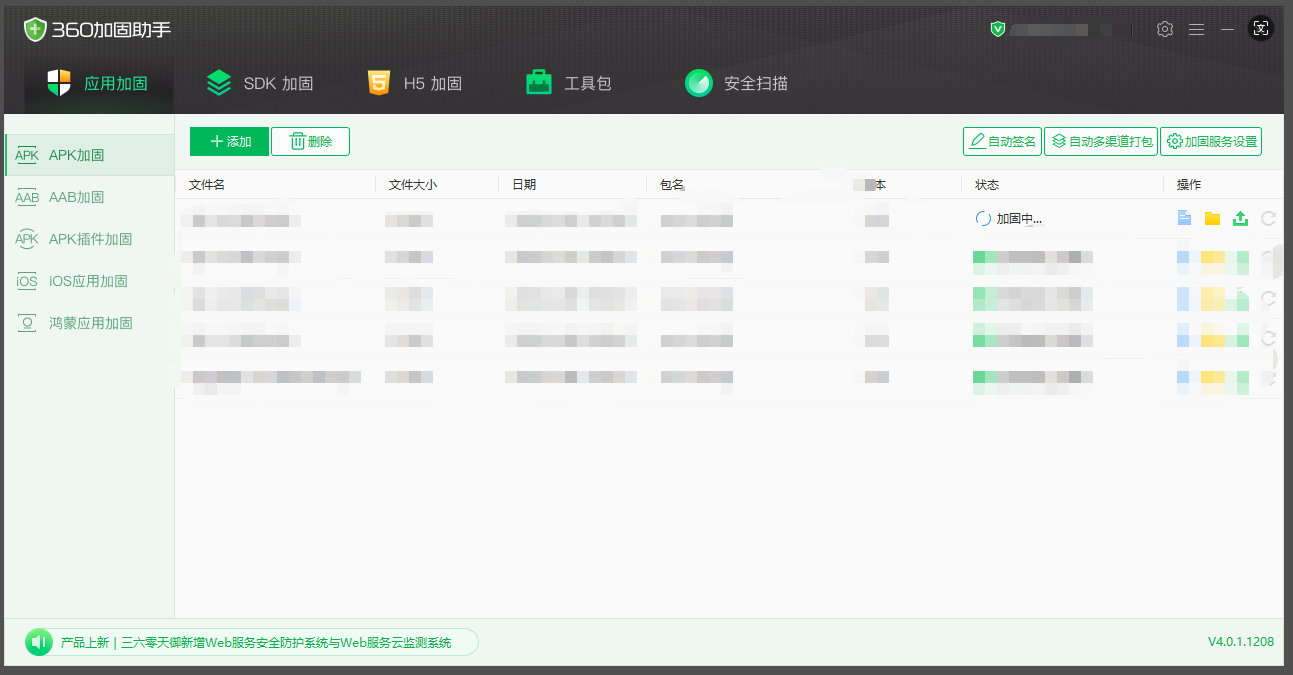
Task: Switch to the H5 加固 tab
Action: [414, 83]
